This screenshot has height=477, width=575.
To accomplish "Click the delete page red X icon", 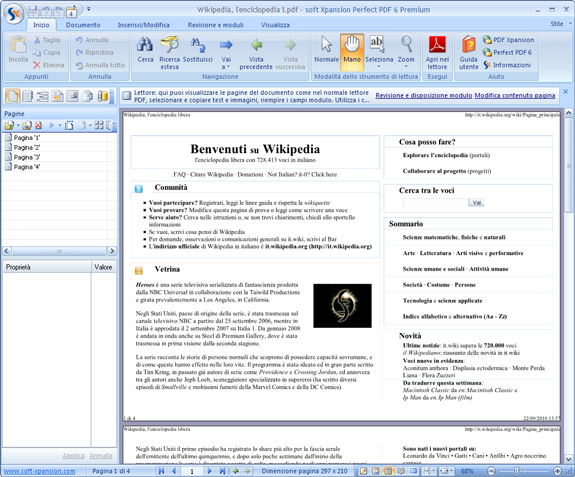I will [38, 126].
